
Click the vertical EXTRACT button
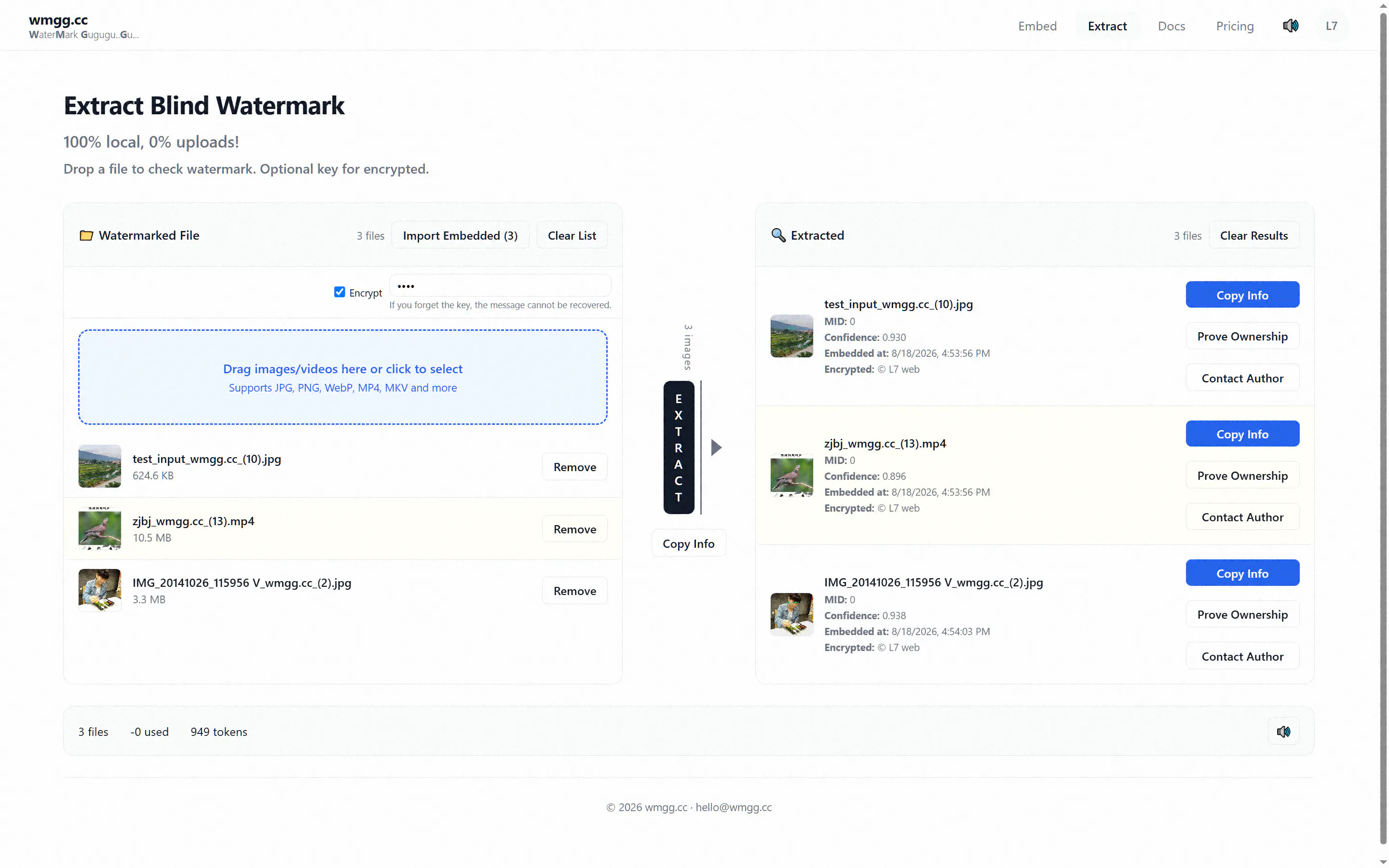point(679,447)
